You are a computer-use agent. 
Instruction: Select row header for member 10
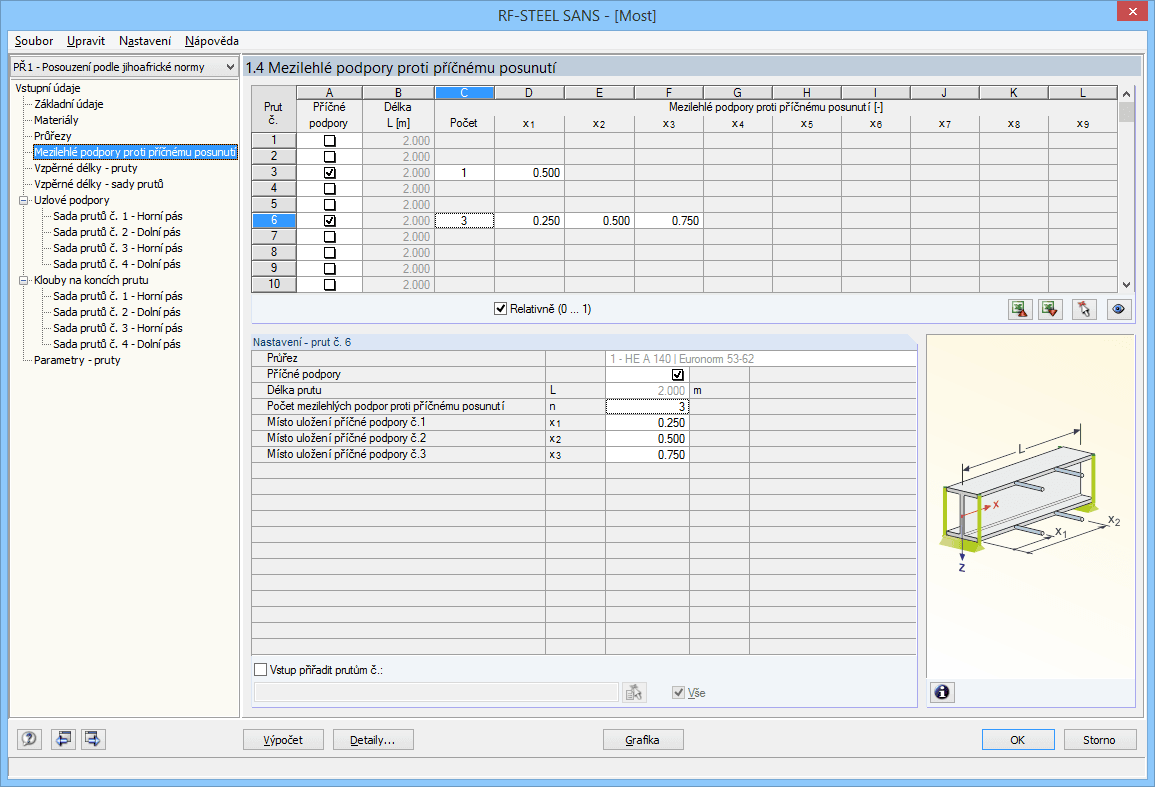[x=274, y=284]
